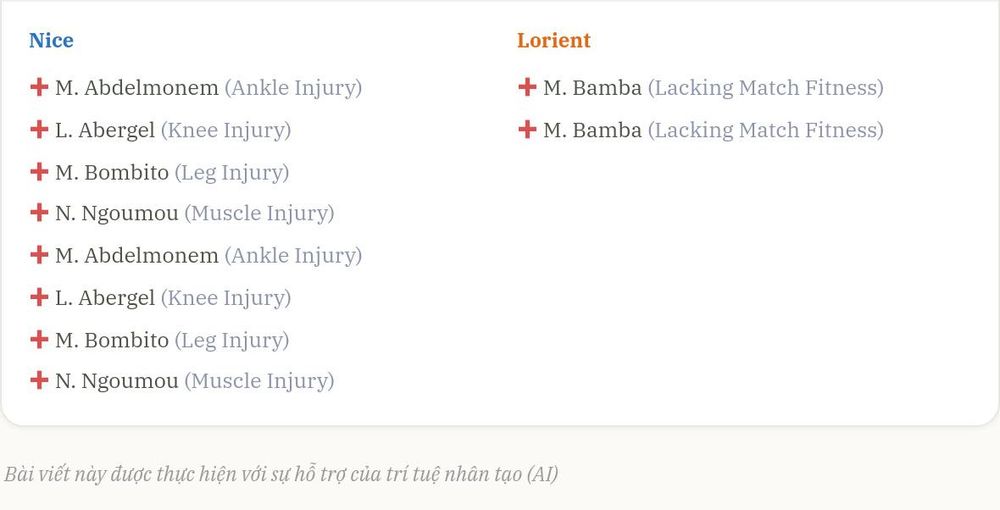
Task: Select the orange Lorient team heading
Action: [x=554, y=40]
